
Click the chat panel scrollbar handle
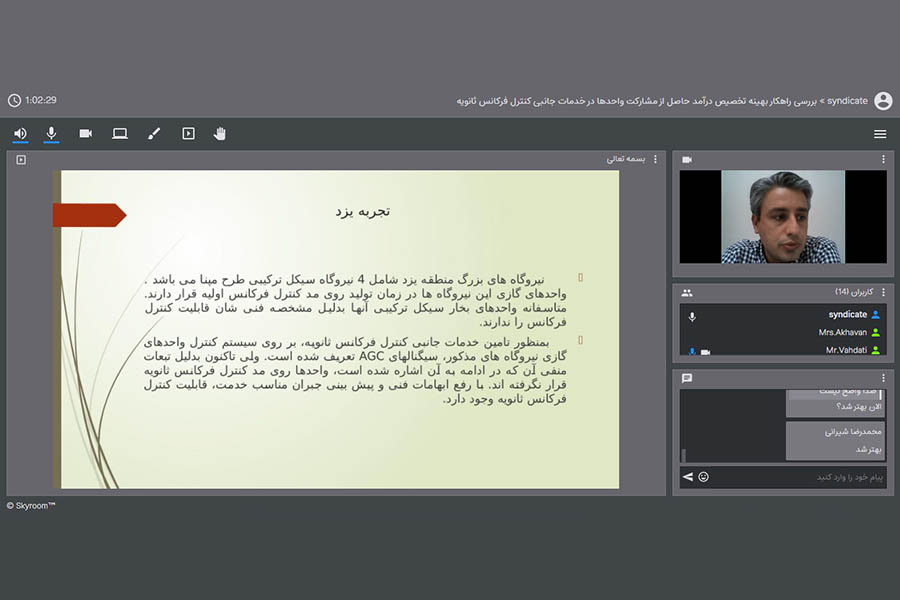(683, 455)
